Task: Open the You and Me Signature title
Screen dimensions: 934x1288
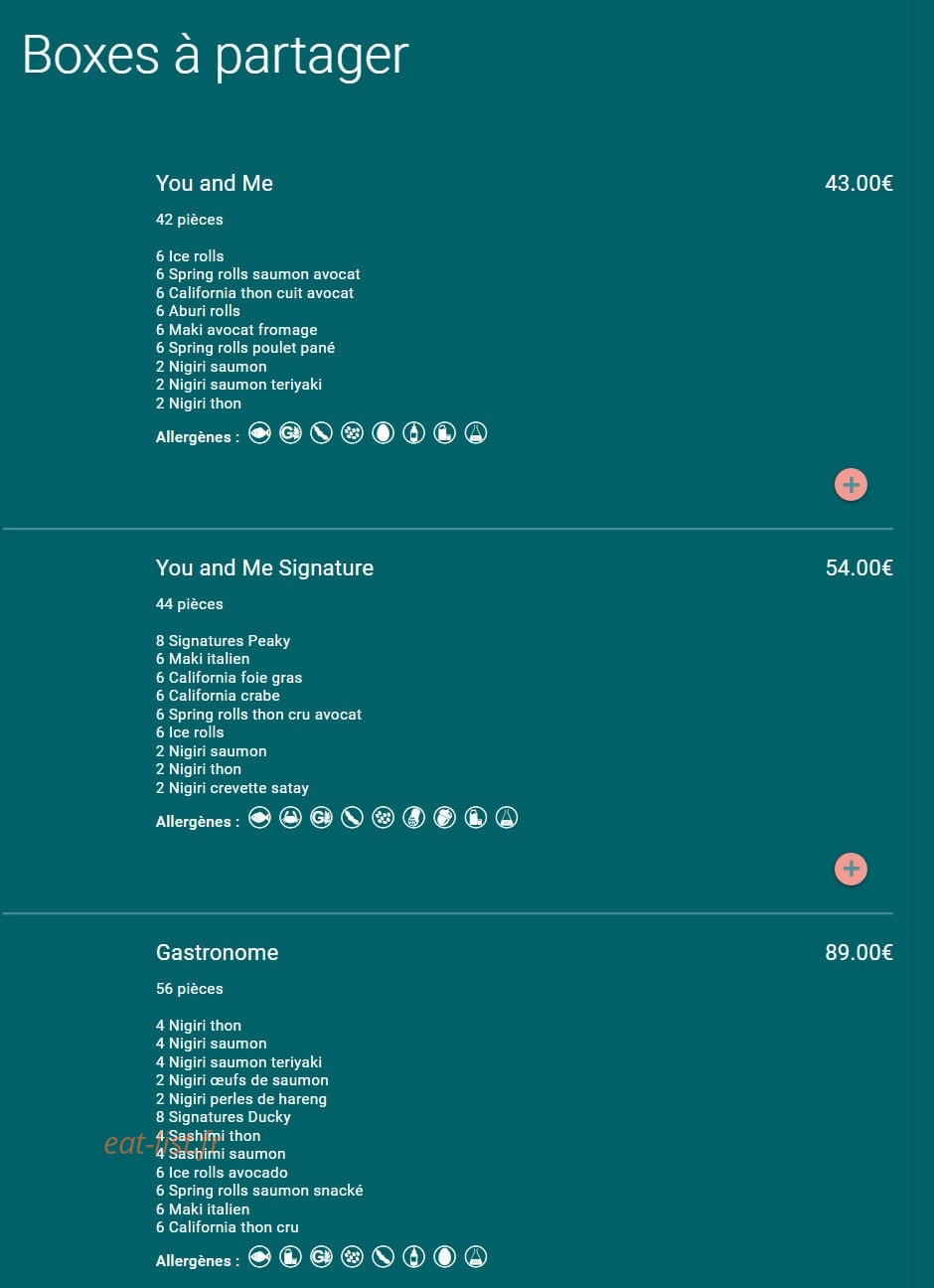Action: click(264, 568)
